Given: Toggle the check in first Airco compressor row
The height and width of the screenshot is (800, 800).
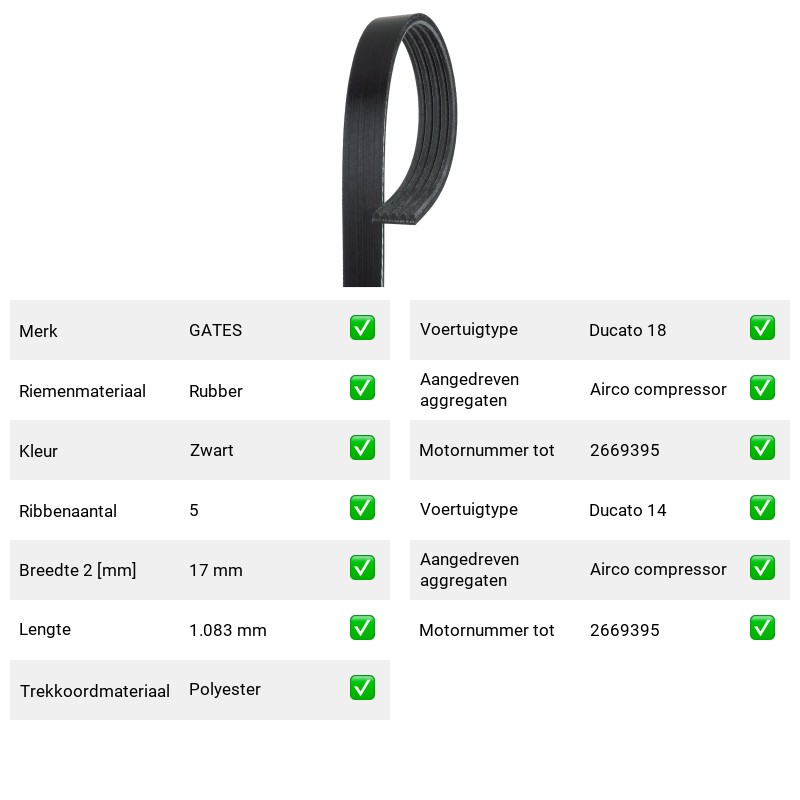Looking at the screenshot, I should point(762,388).
